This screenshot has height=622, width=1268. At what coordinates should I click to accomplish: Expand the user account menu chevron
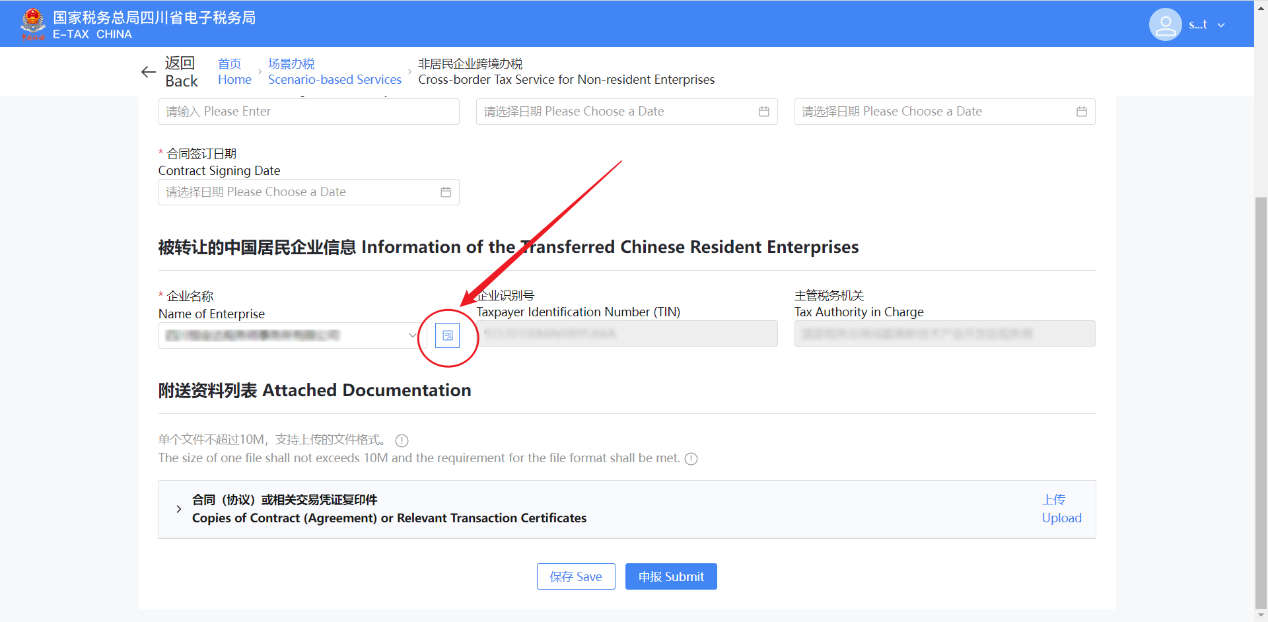click(1221, 25)
